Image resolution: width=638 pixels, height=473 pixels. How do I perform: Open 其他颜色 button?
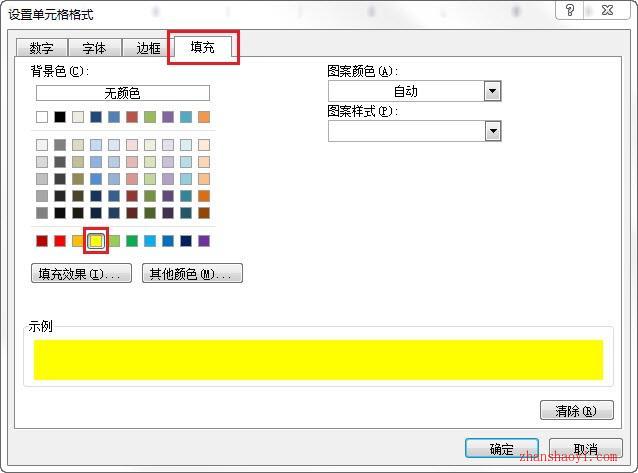click(192, 273)
